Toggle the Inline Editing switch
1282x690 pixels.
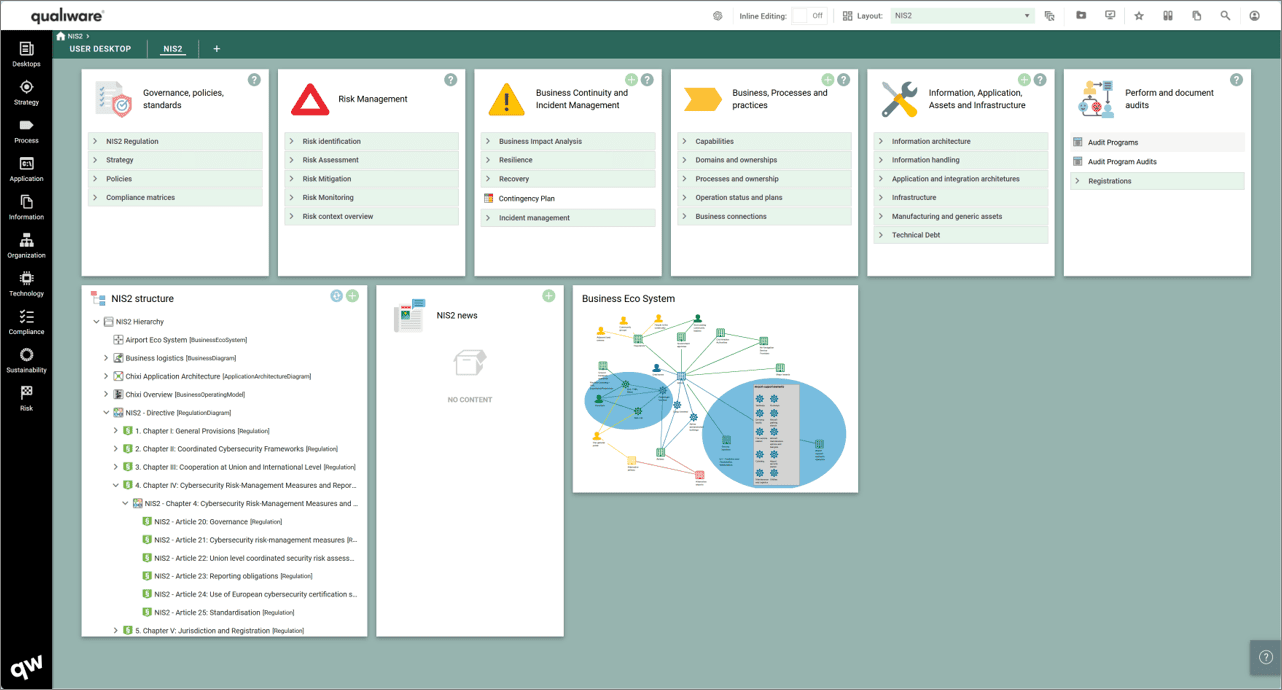click(808, 16)
